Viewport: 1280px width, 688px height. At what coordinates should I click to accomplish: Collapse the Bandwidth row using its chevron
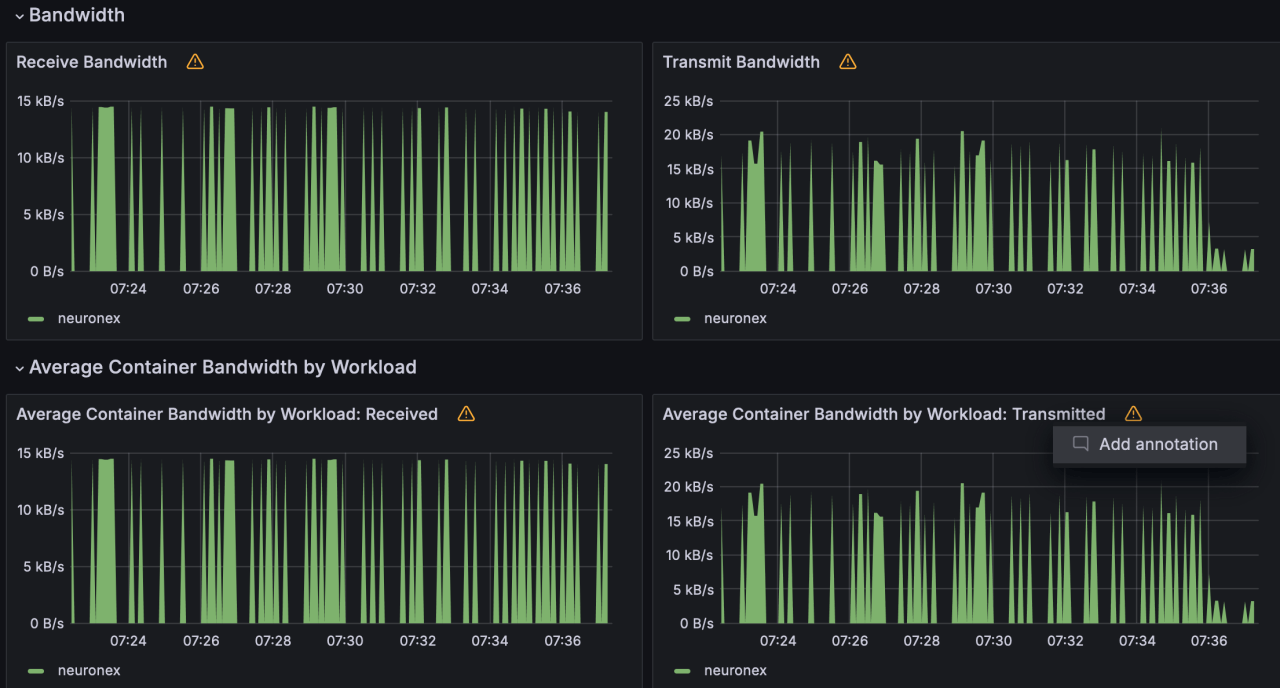click(x=19, y=16)
